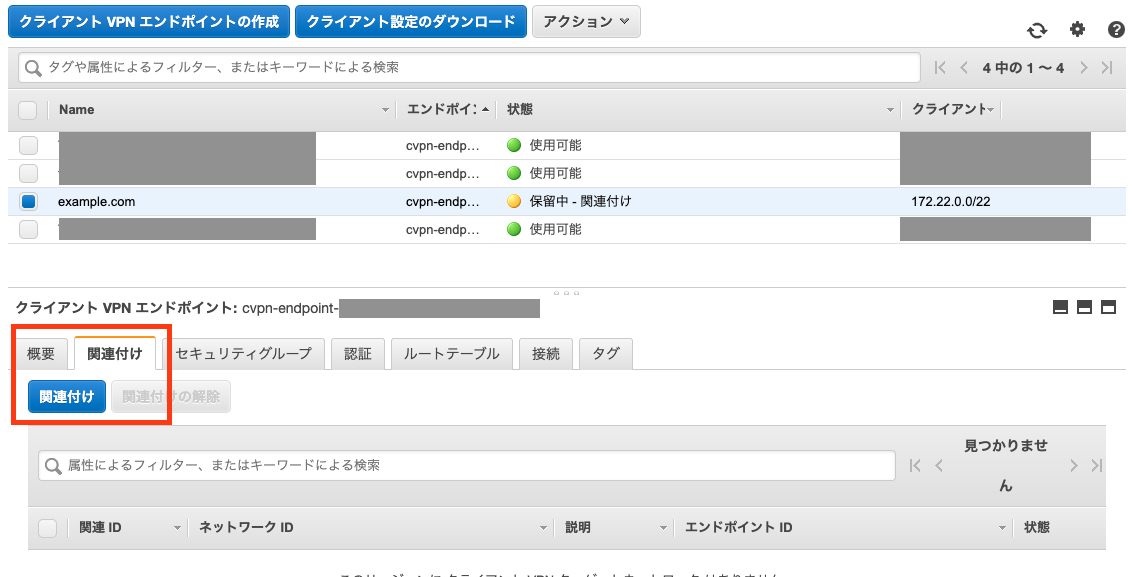
Task: Select the split-pane layout icon
Action: click(x=1084, y=307)
